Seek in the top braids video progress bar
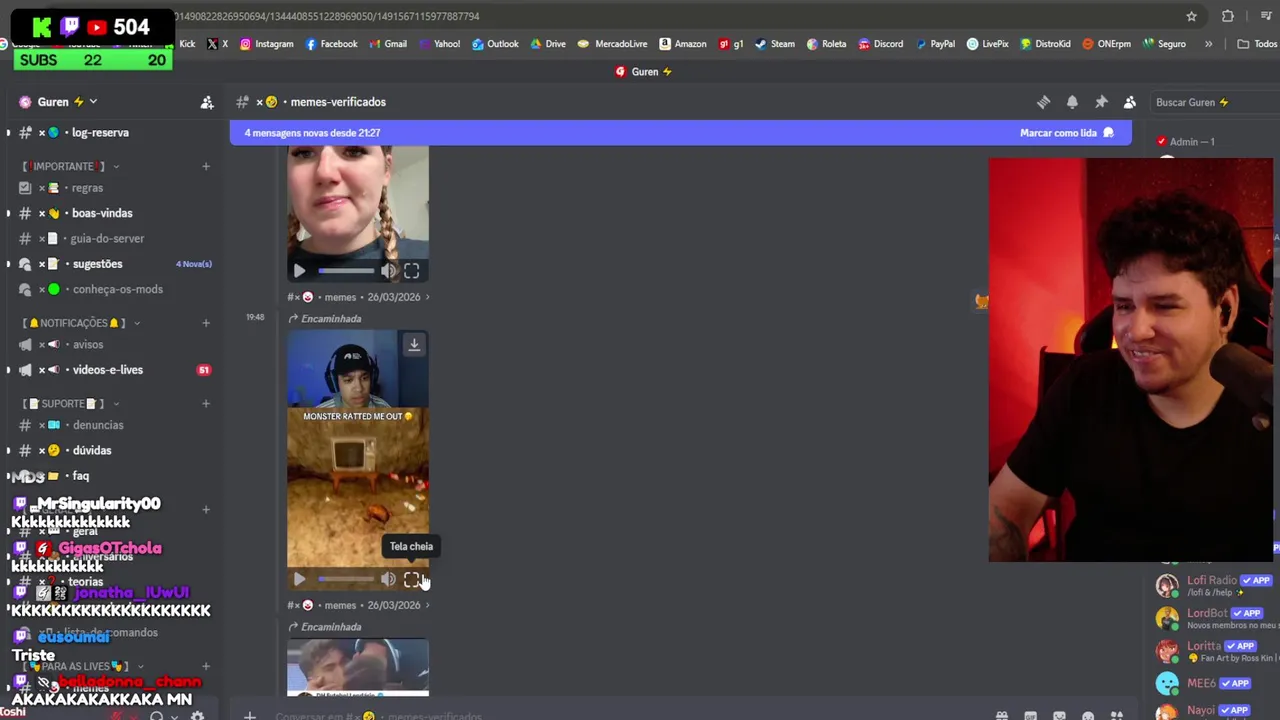Viewport: 1280px width, 720px height. coord(346,271)
